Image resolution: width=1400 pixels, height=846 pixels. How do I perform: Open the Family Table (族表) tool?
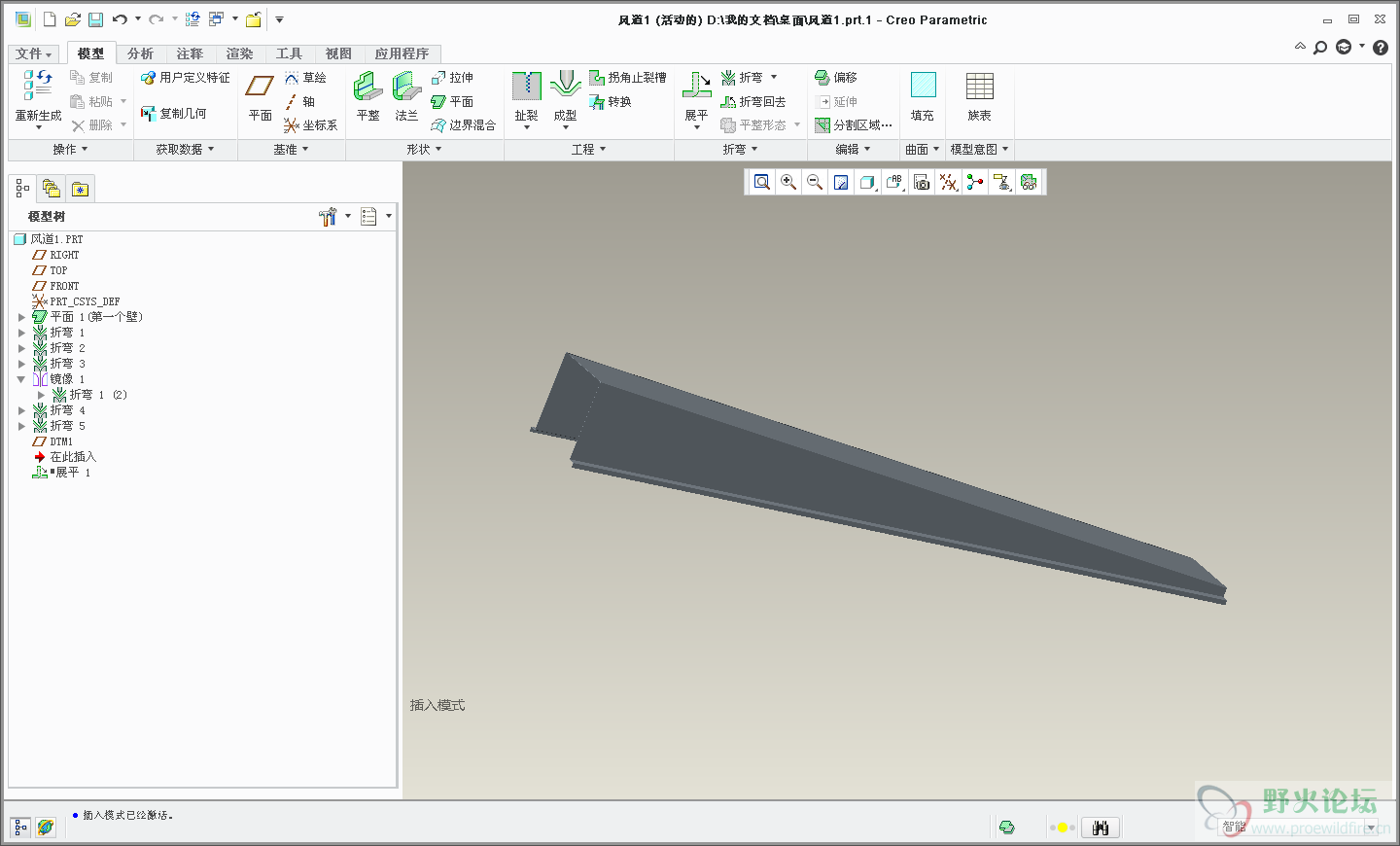[979, 97]
